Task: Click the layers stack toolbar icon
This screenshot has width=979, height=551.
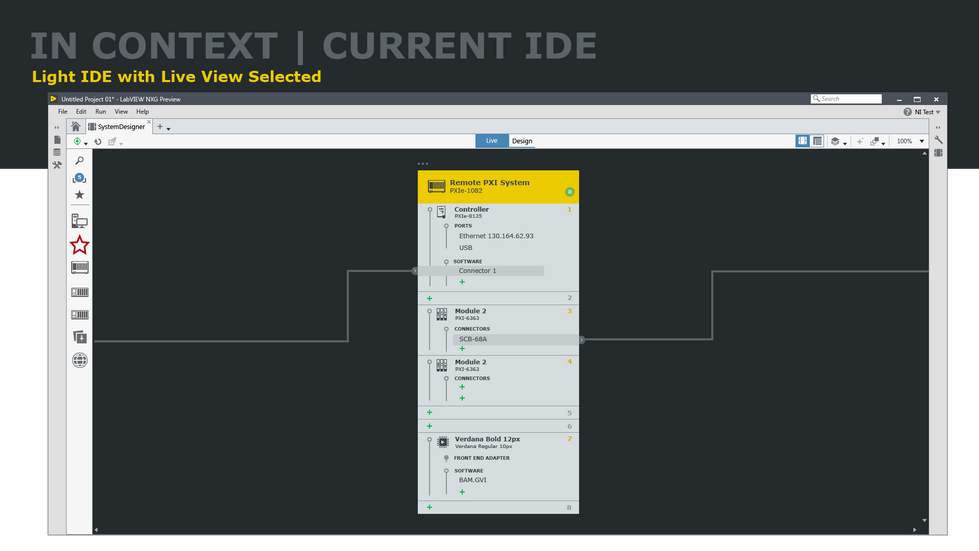Action: click(835, 142)
